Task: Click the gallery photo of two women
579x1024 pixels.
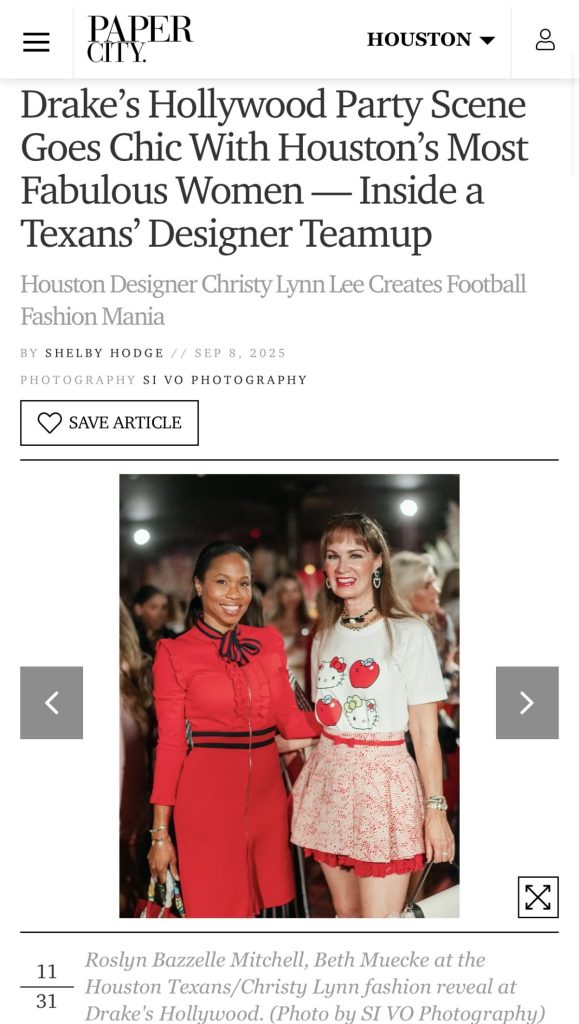Action: [289, 696]
